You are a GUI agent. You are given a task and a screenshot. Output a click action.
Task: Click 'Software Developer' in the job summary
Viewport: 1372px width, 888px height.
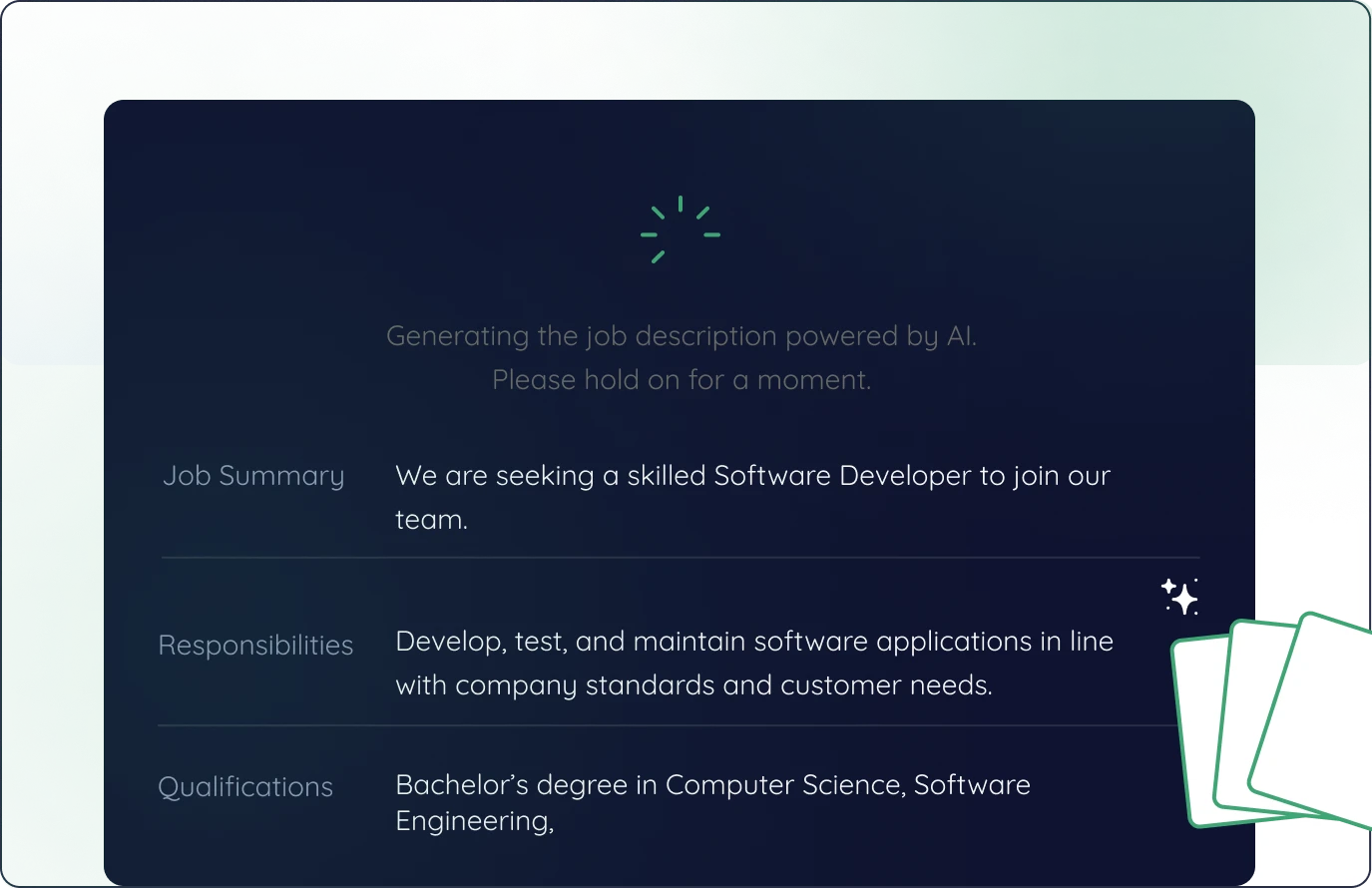tap(842, 476)
